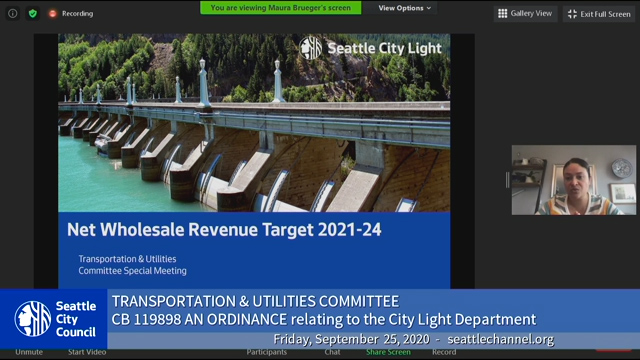Click the dam photo on the slide
640x360 pixels.
[254, 122]
